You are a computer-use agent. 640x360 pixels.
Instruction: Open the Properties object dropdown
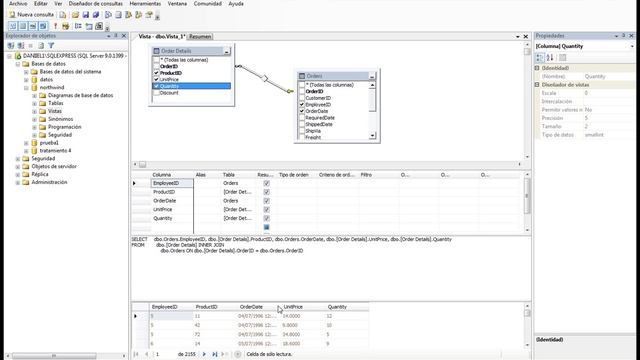(x=632, y=47)
